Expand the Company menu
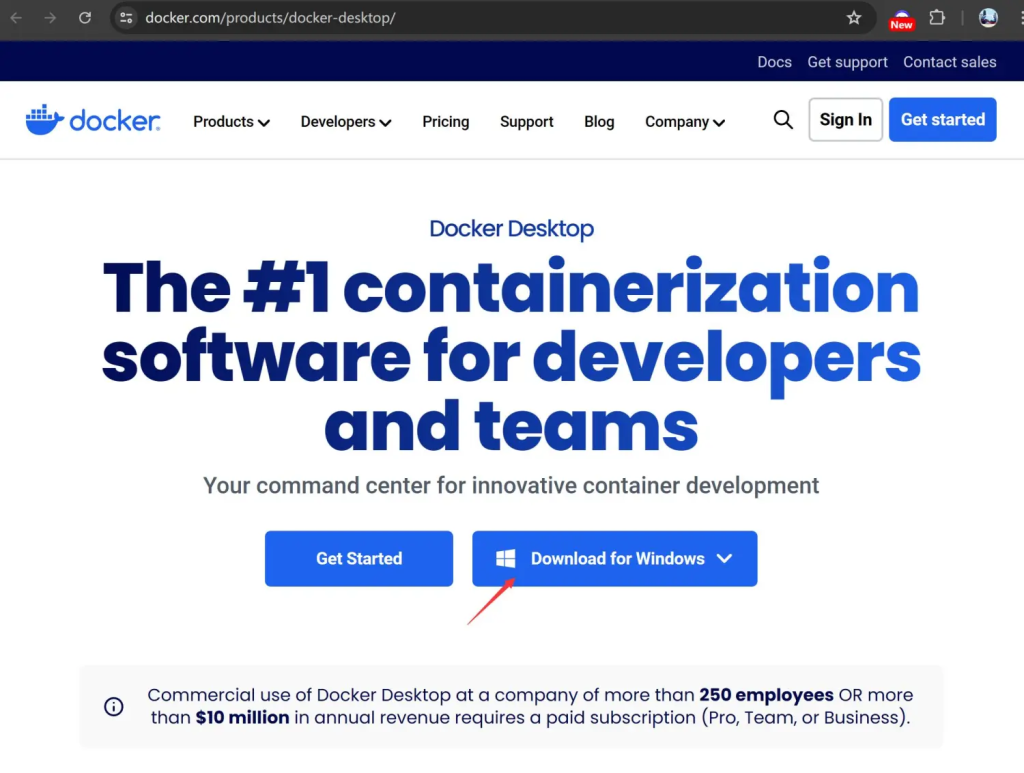 685,121
